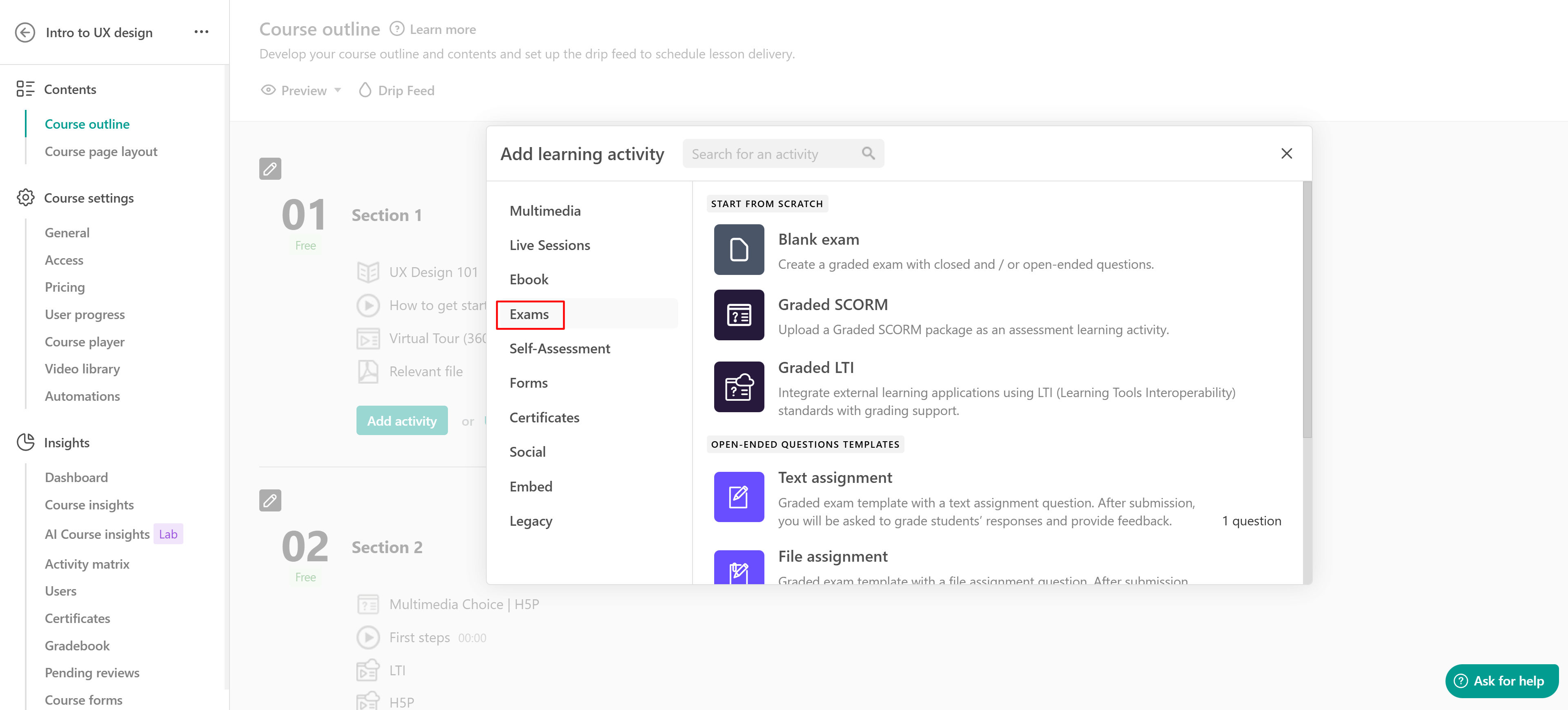Open the Learn more help icon
This screenshot has width=1568, height=710.
coord(397,29)
